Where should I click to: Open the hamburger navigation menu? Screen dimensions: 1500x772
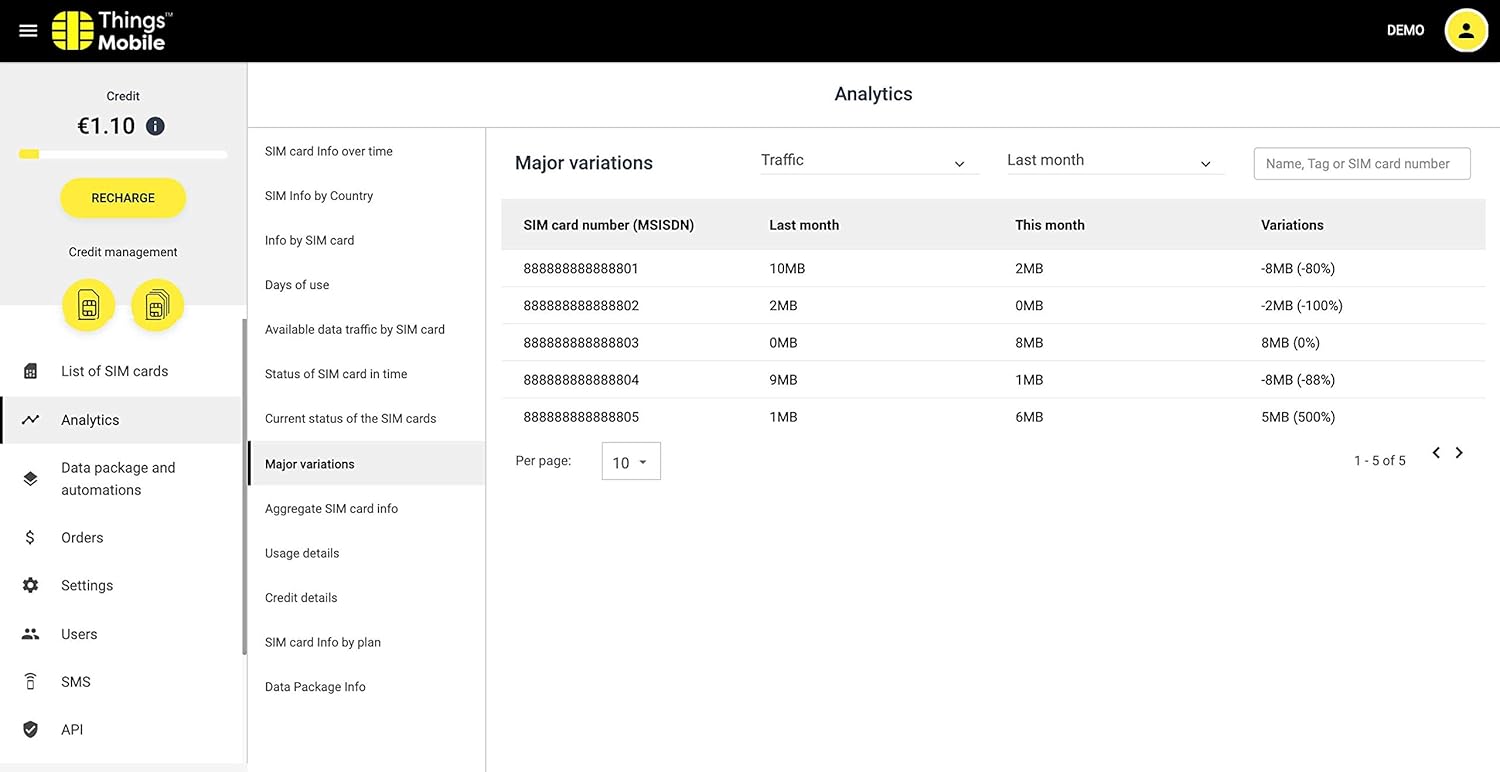pyautogui.click(x=28, y=31)
